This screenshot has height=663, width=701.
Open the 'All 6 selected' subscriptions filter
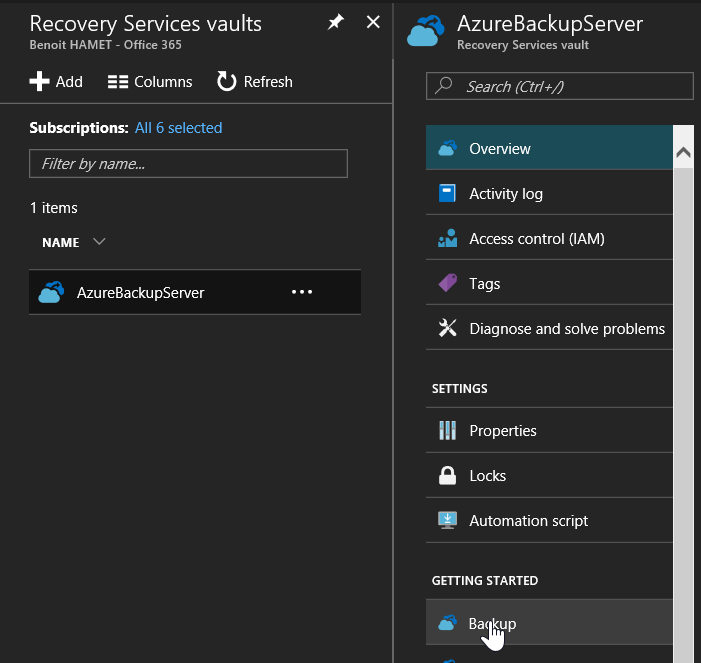pyautogui.click(x=178, y=128)
